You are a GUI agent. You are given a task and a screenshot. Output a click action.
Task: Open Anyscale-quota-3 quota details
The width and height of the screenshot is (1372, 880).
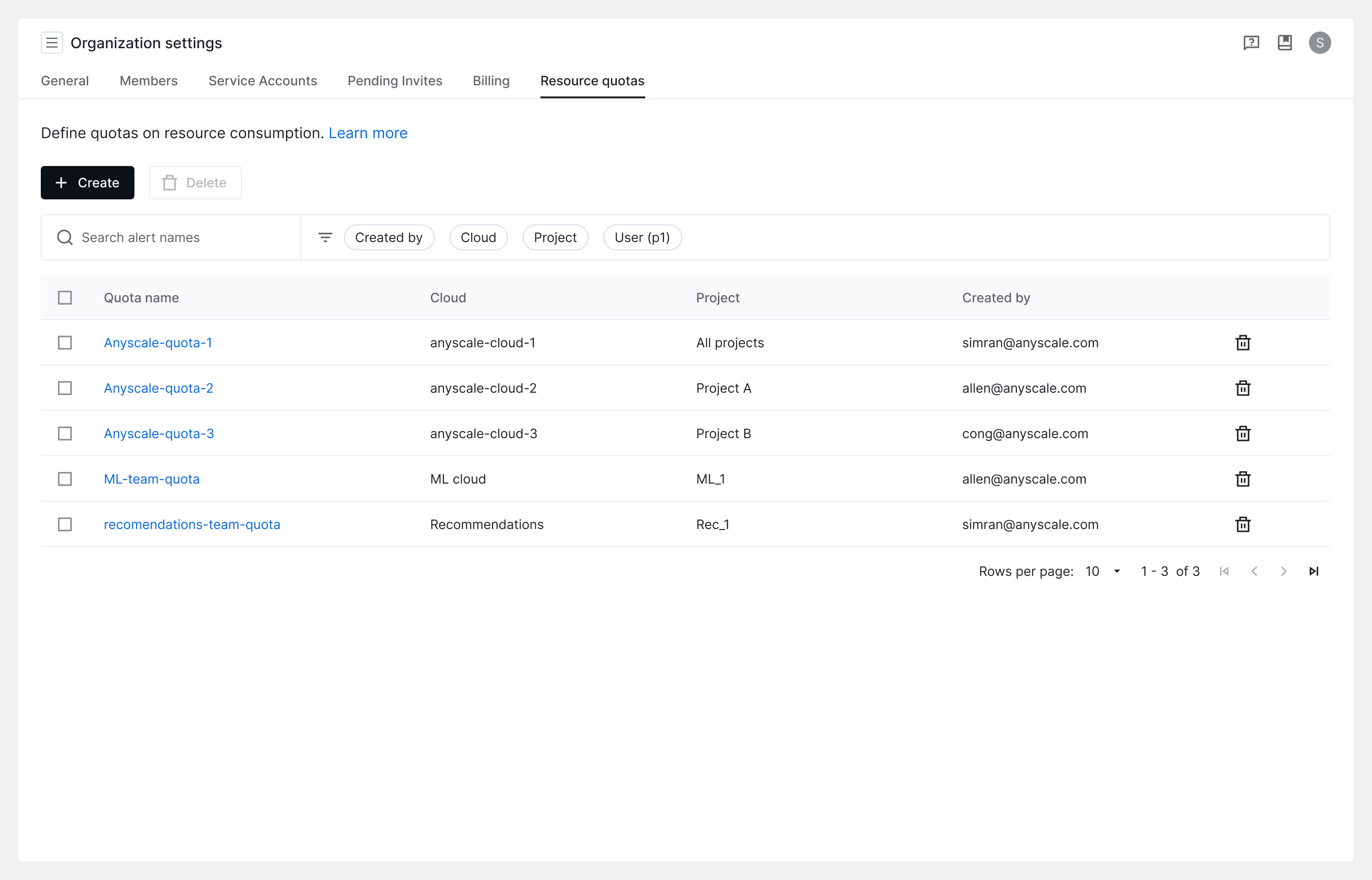pyautogui.click(x=159, y=433)
